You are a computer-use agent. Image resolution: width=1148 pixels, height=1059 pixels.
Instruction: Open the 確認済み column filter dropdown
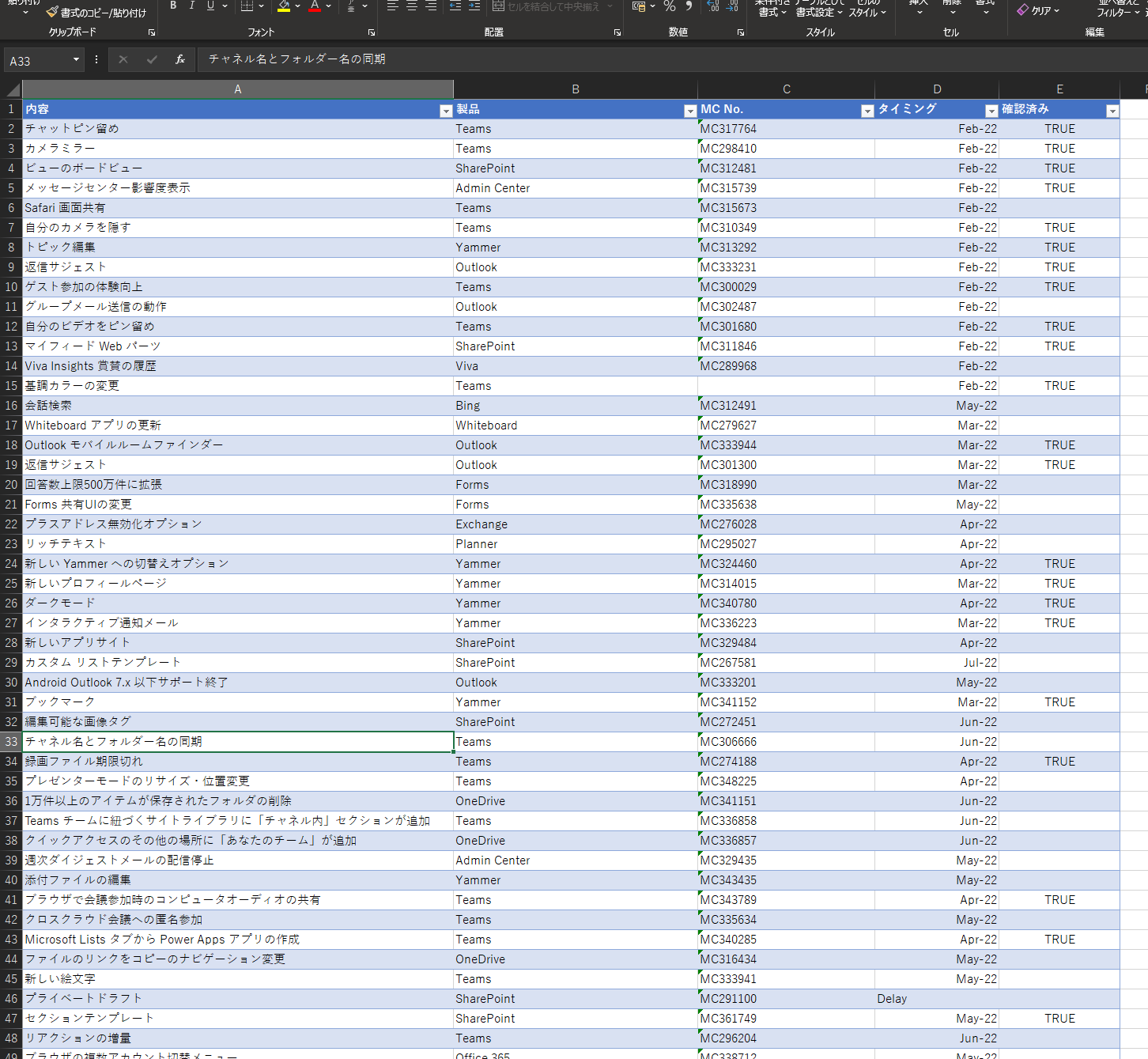(x=1112, y=111)
